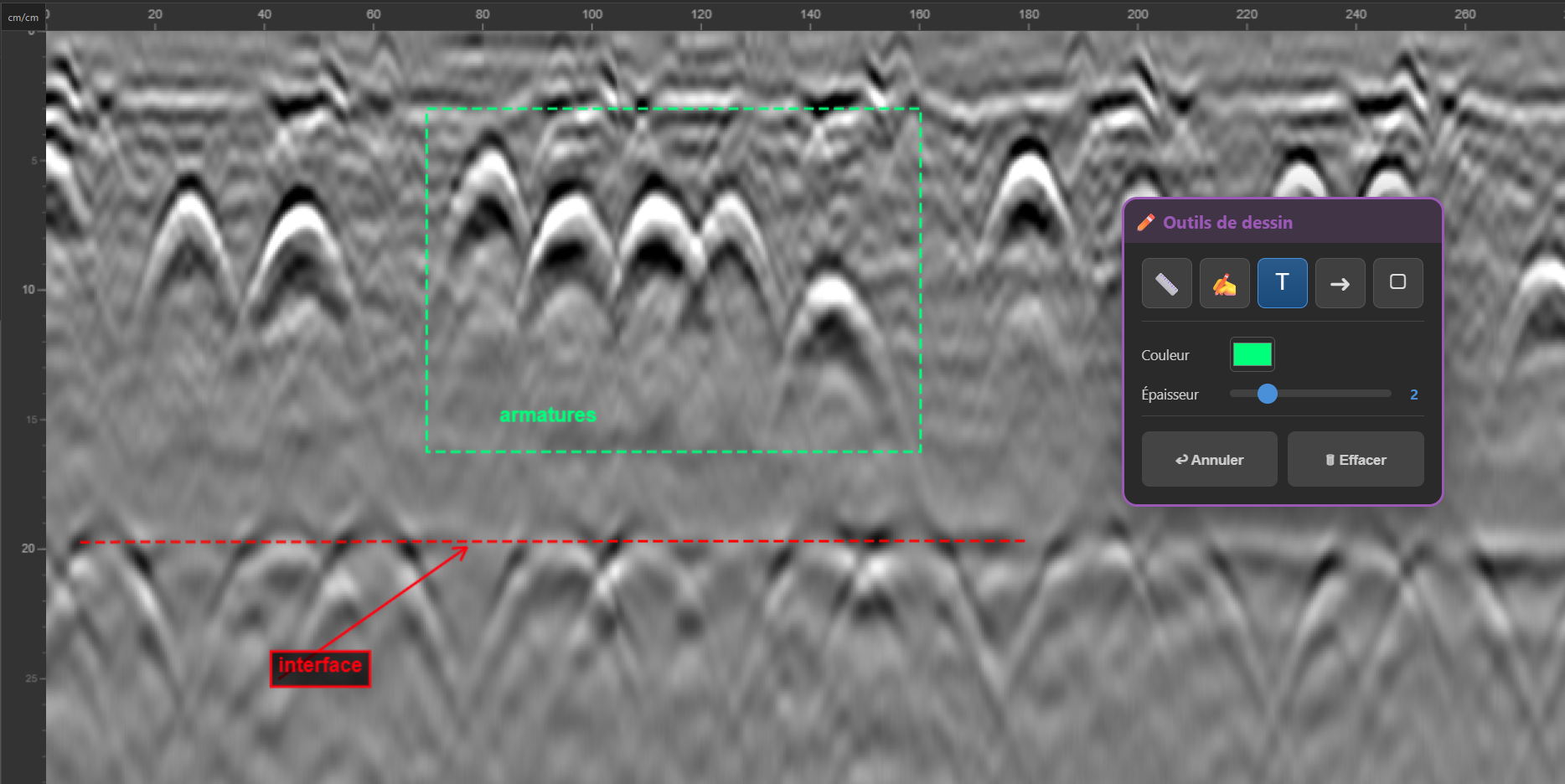1565x784 pixels.
Task: Select the rectangle drawing tool
Action: (1397, 282)
